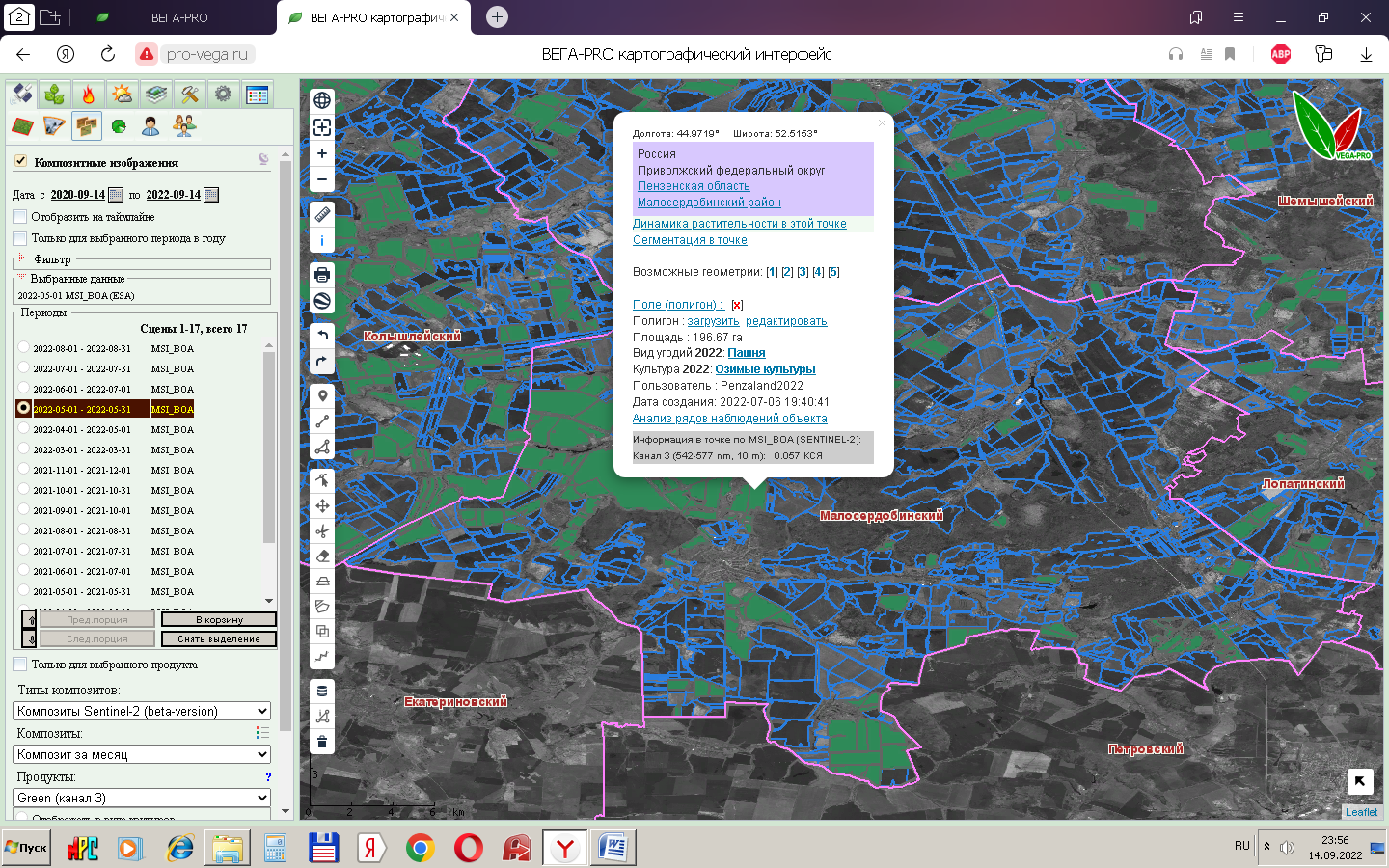The width and height of the screenshot is (1389, 868).
Task: Select the ruler measure tool
Action: pos(322,214)
